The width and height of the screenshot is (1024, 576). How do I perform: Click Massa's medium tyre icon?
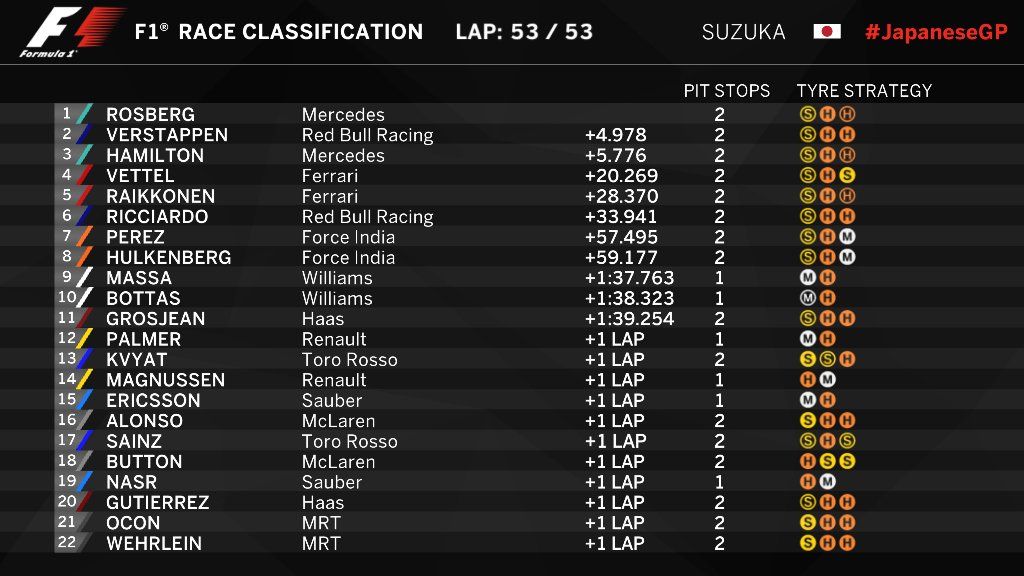[x=807, y=278]
